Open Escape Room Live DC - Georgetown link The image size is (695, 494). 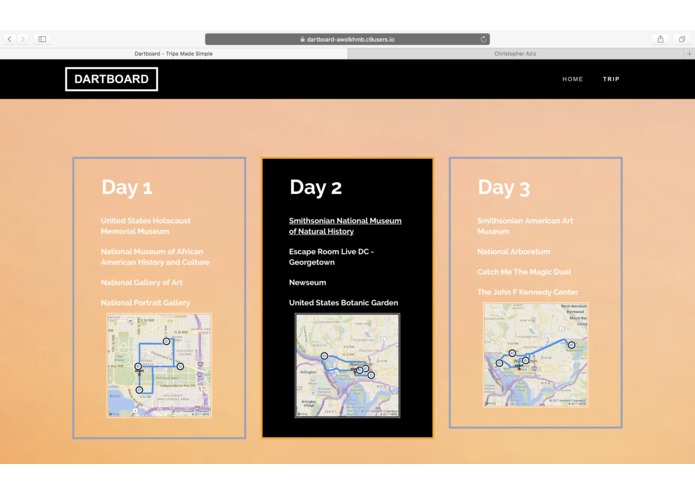[331, 257]
